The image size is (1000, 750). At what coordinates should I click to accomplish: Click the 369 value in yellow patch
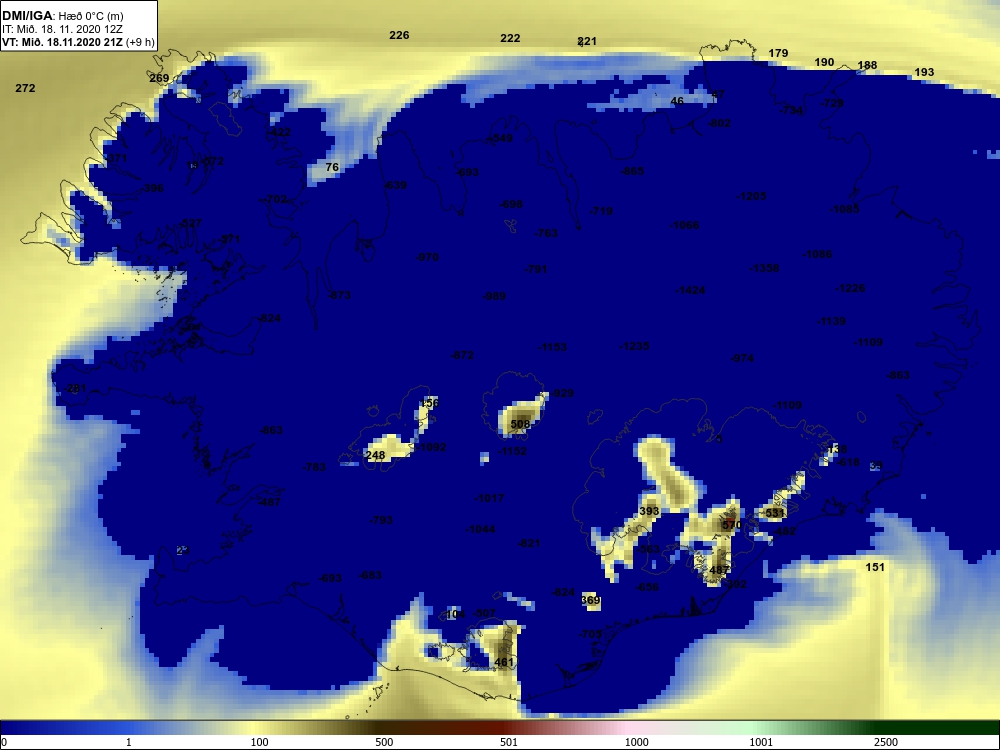pos(591,599)
